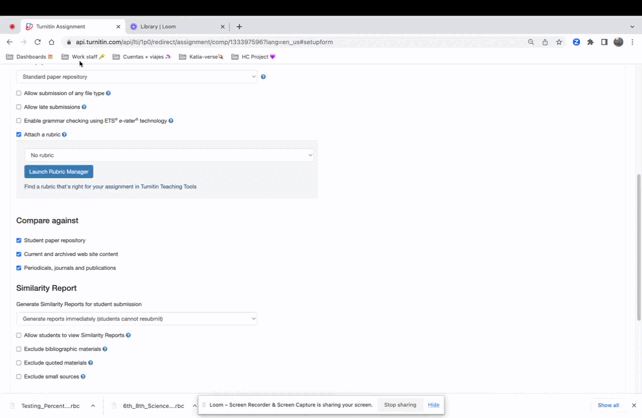This screenshot has width=642, height=418.
Task: Open the No rubric dropdown
Action: pyautogui.click(x=169, y=155)
